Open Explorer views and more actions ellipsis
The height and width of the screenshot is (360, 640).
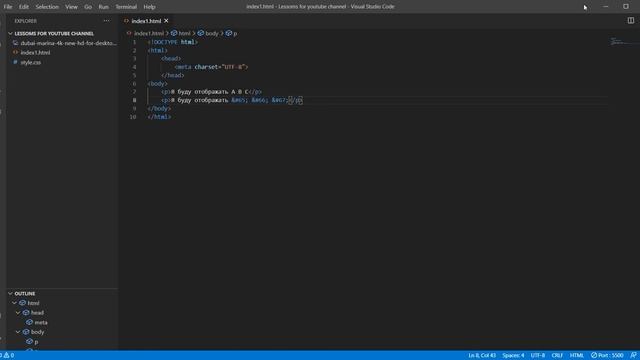point(107,21)
